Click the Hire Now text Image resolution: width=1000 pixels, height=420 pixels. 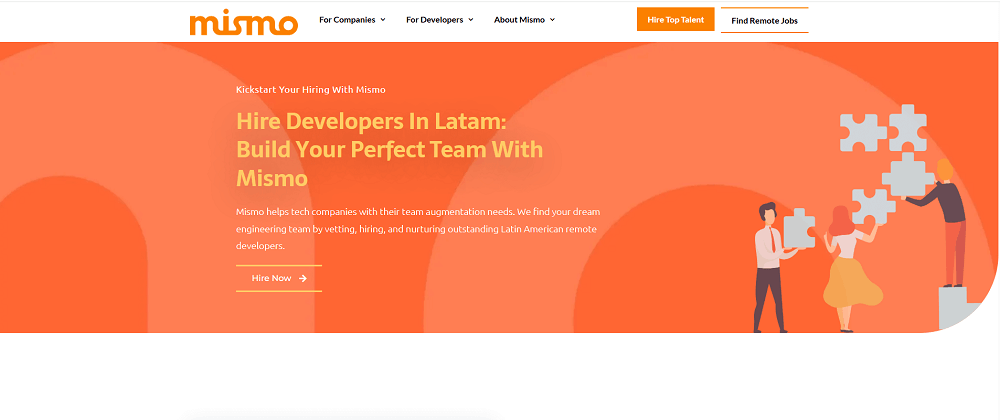coord(271,278)
